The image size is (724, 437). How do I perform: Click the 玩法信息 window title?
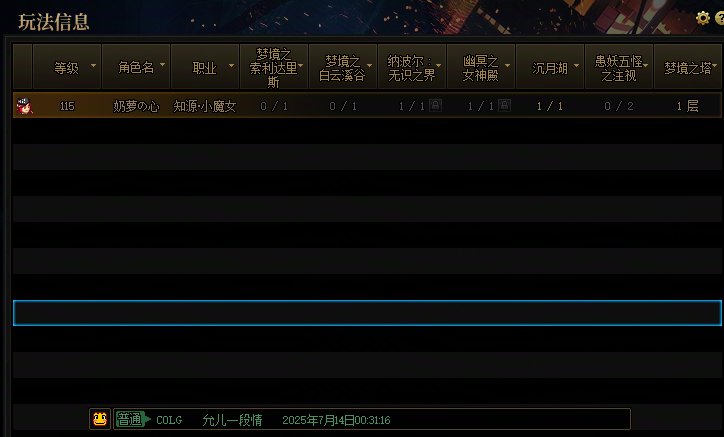54,22
